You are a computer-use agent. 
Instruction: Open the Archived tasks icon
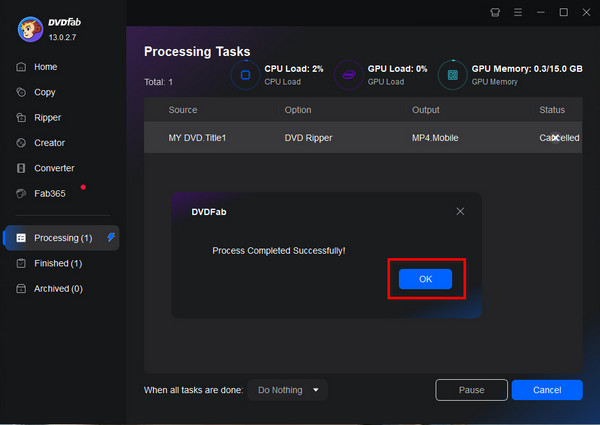(x=21, y=288)
